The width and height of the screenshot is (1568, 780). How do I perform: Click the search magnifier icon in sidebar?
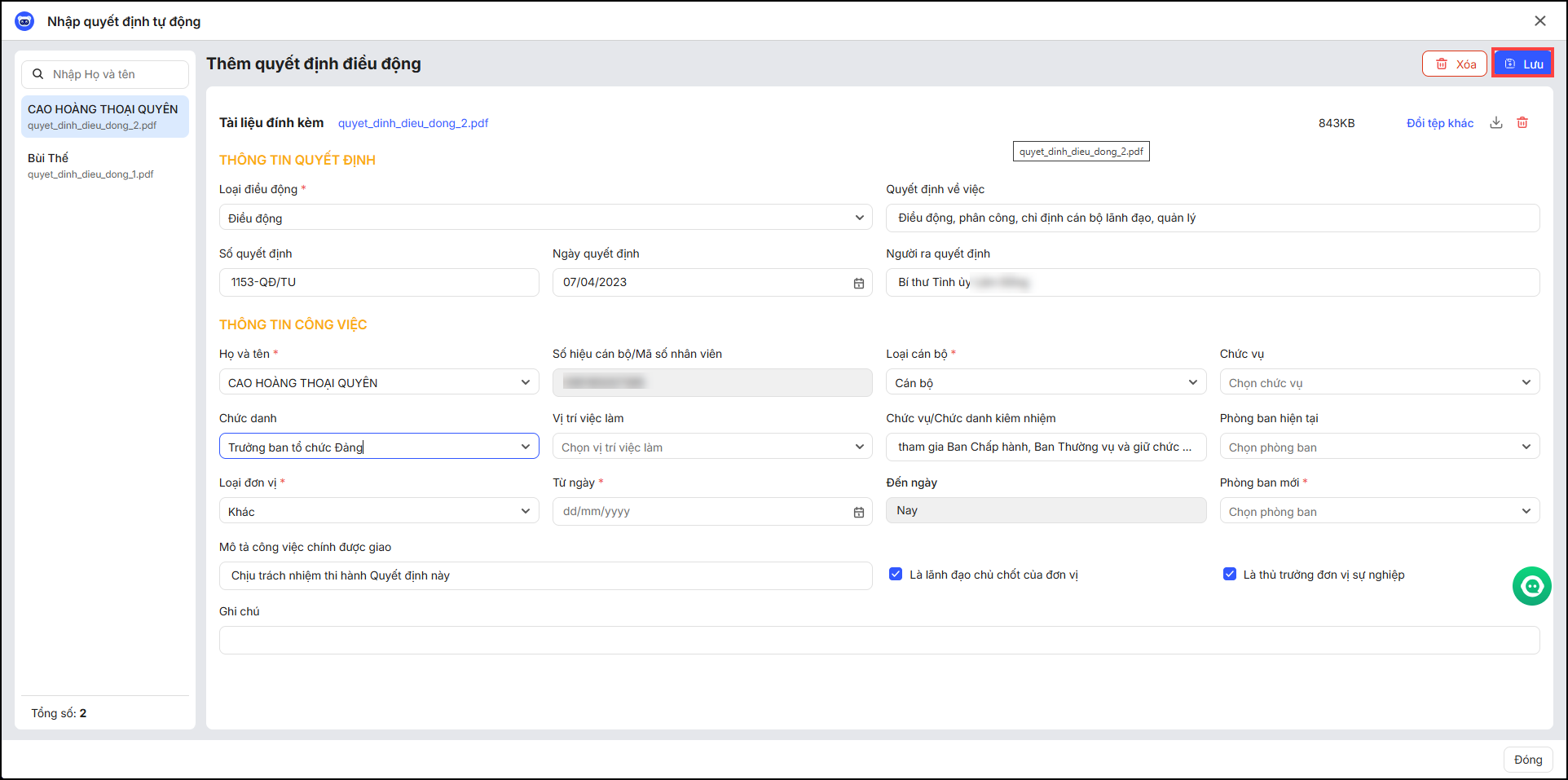coord(38,74)
